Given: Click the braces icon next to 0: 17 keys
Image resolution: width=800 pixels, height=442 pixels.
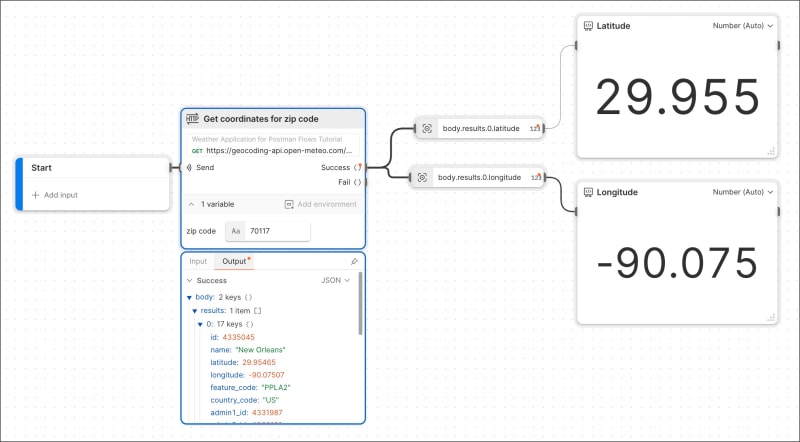Looking at the screenshot, I should [249, 324].
